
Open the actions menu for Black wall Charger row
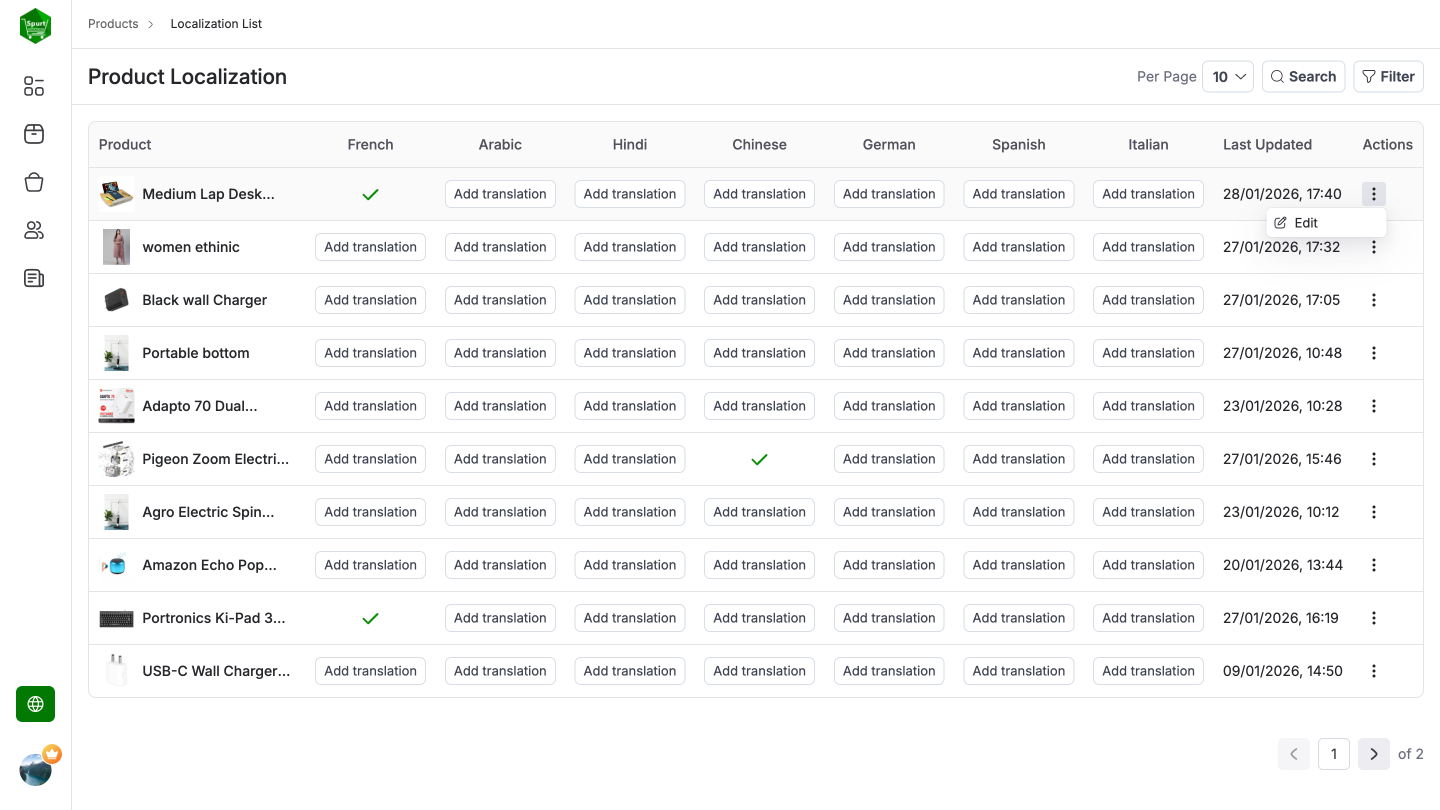click(x=1373, y=299)
